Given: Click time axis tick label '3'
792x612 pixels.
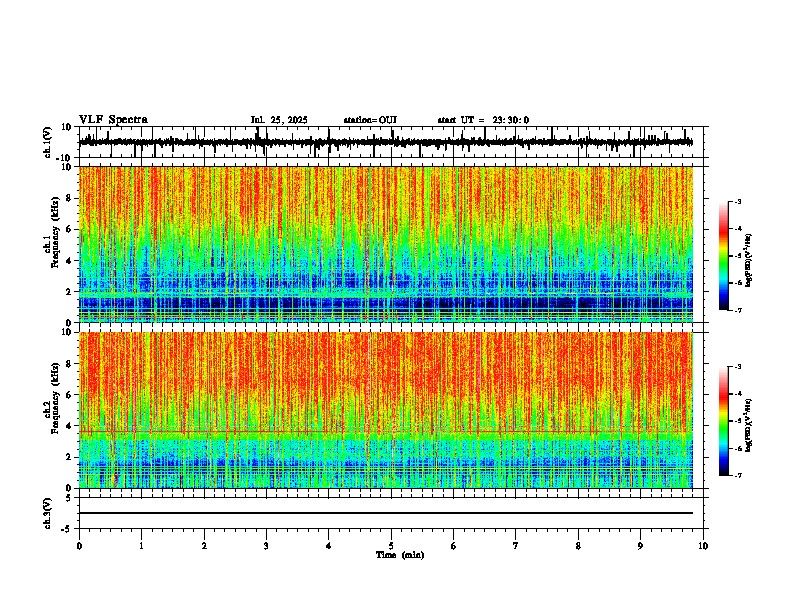Looking at the screenshot, I should [x=266, y=546].
